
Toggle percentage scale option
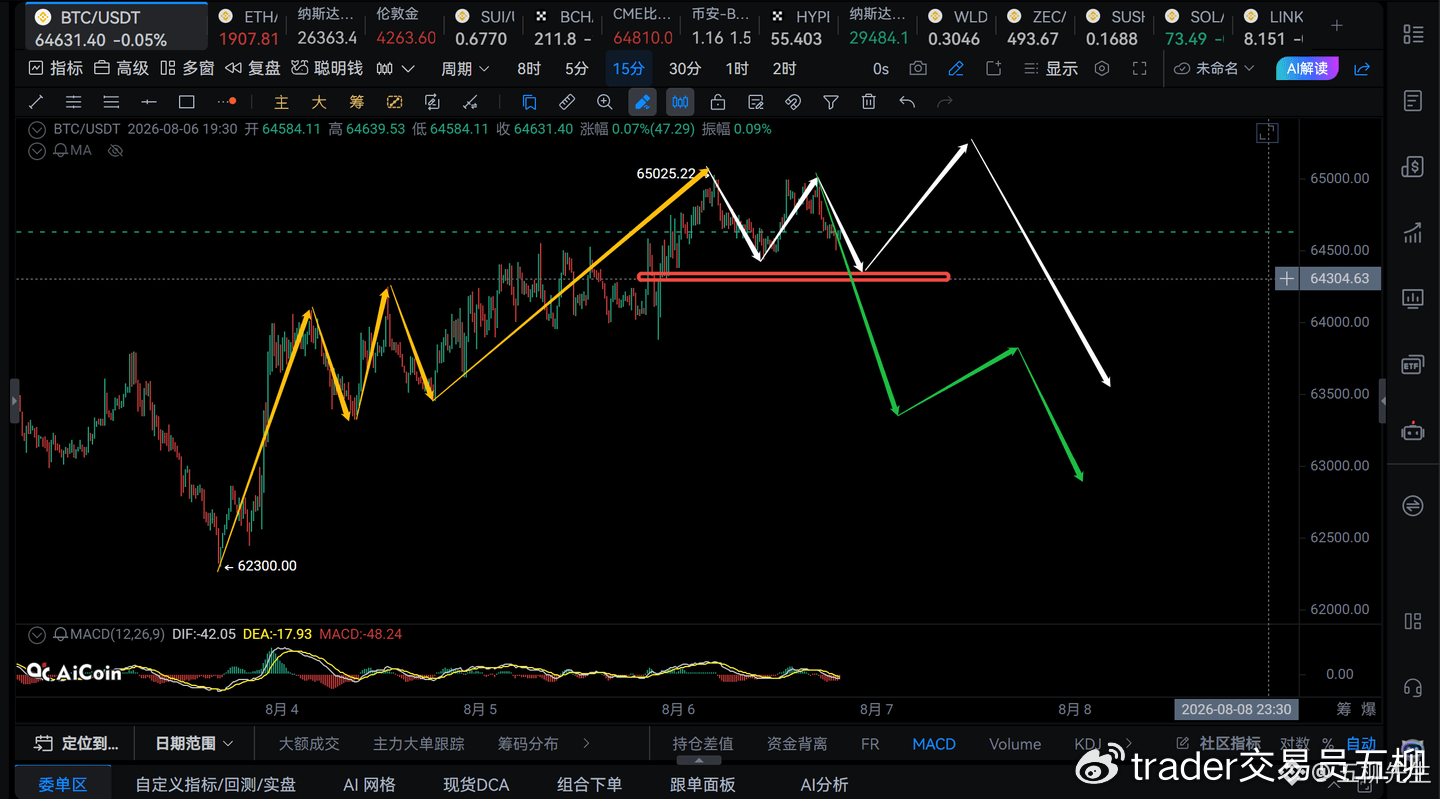[x=1327, y=744]
